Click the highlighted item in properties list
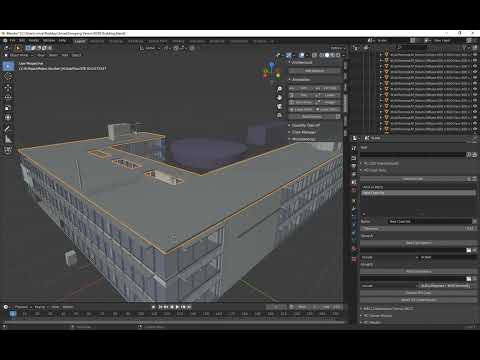The image size is (480, 360). click(x=418, y=193)
